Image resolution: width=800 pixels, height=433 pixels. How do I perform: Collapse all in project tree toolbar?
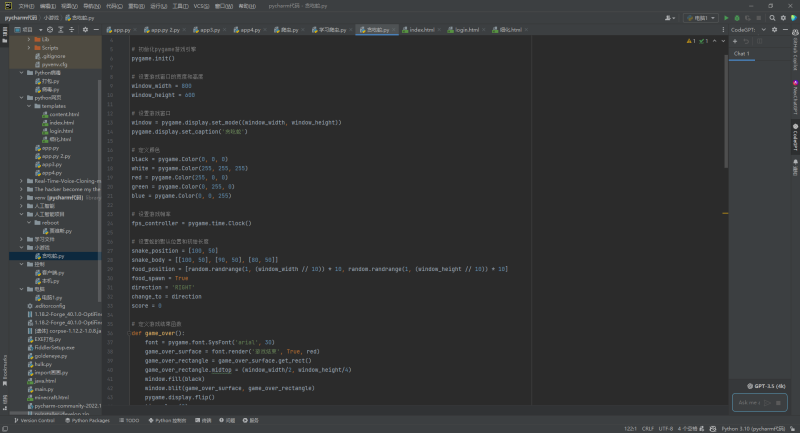(x=73, y=30)
